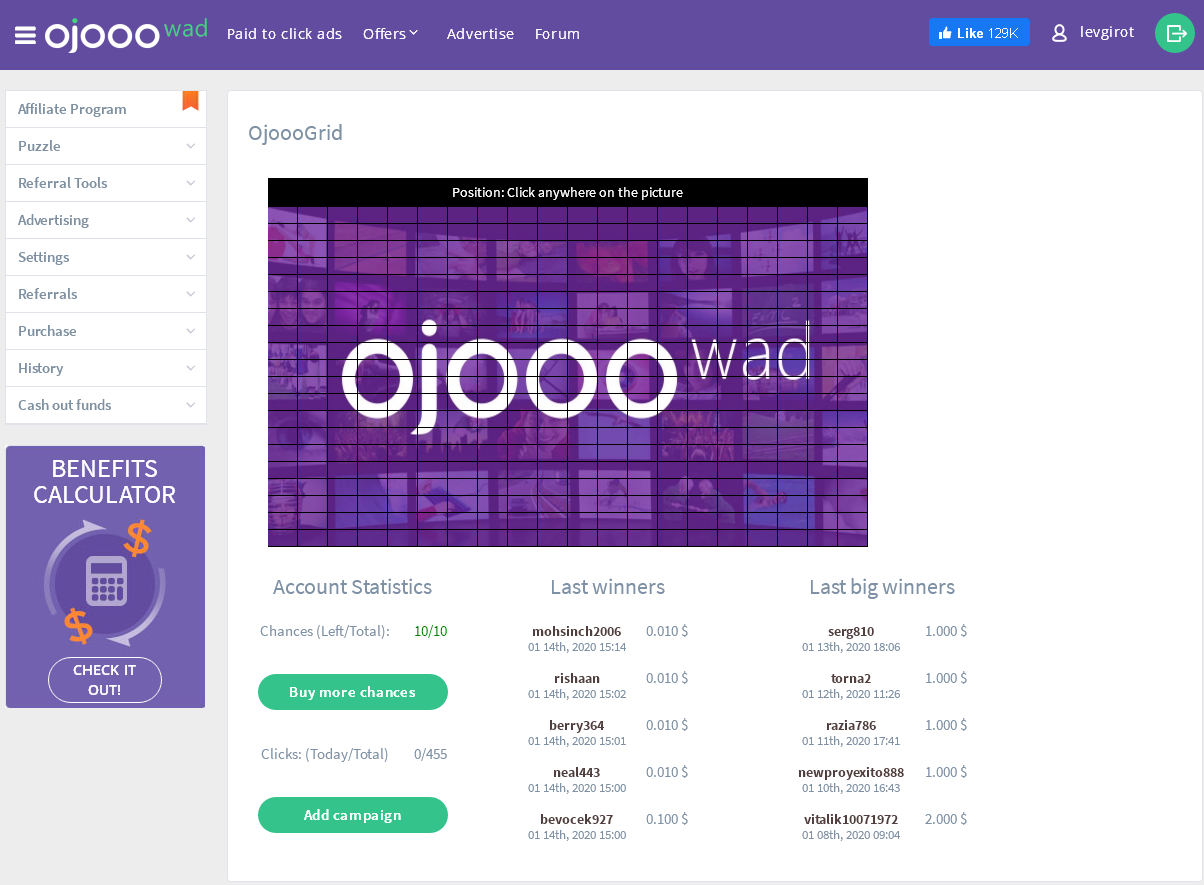Click the 0.100 $ prize amount

[667, 819]
